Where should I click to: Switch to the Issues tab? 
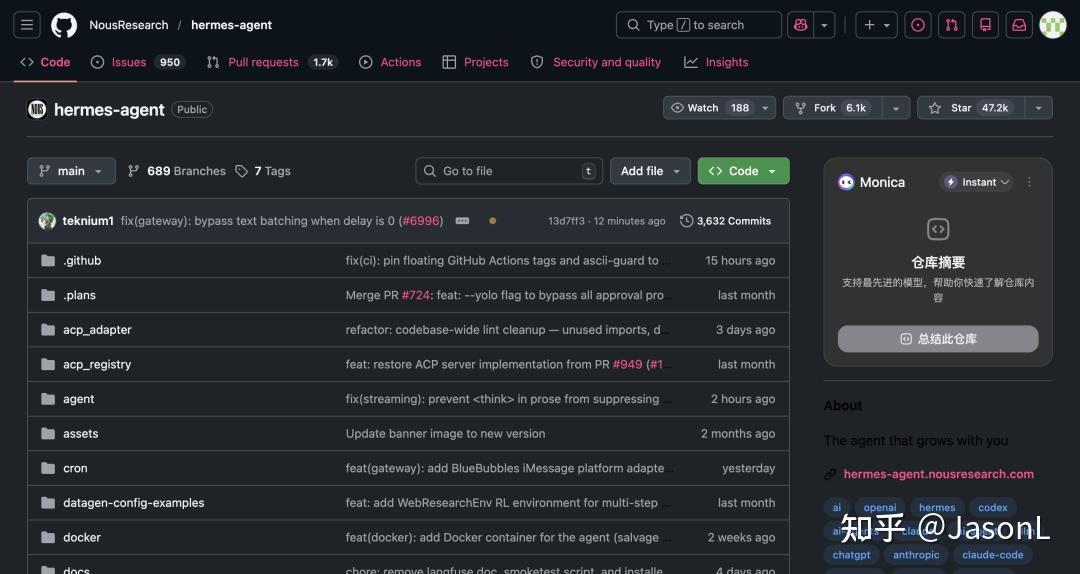[x=138, y=62]
